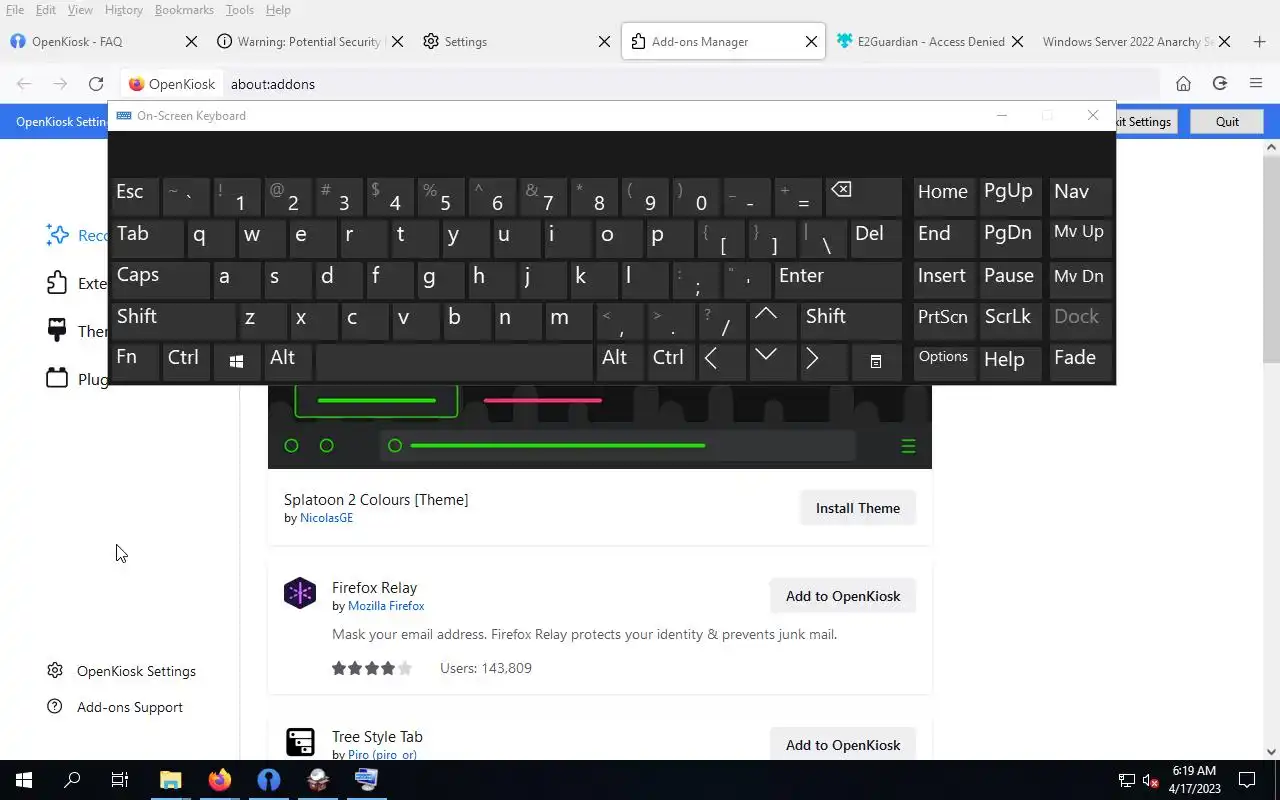The width and height of the screenshot is (1280, 800).
Task: Click the Add-ons Support question mark icon
Action: pyautogui.click(x=55, y=707)
